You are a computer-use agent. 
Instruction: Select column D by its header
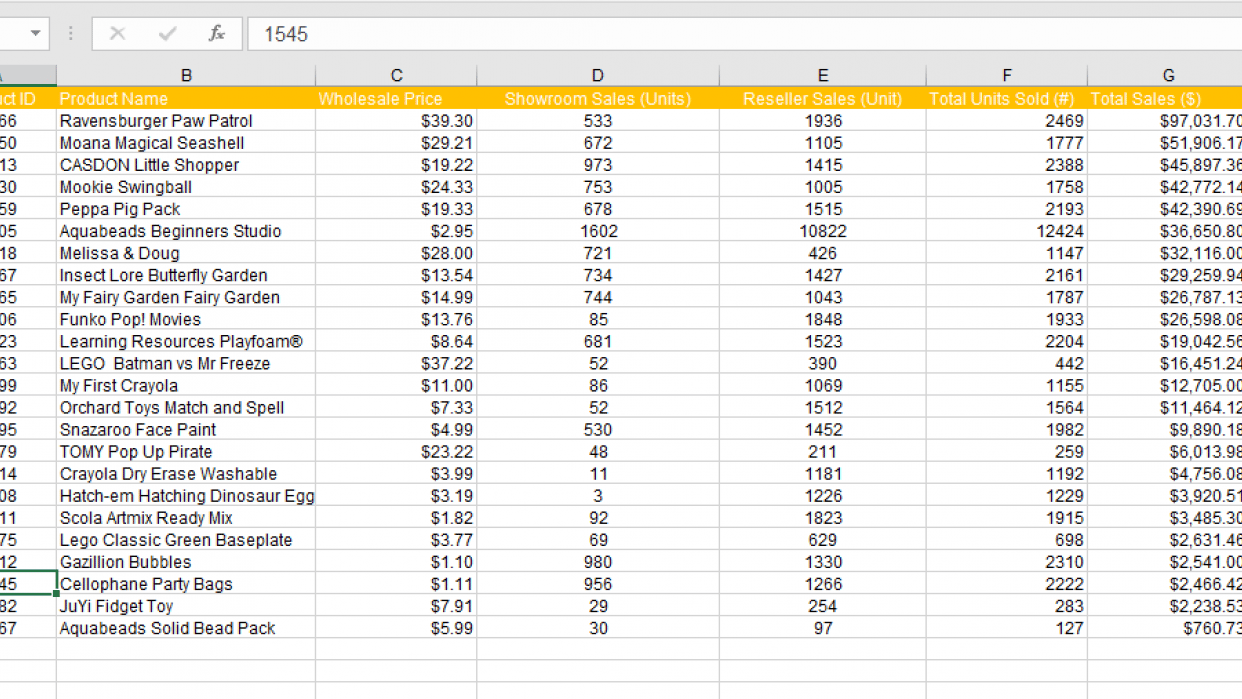pos(598,76)
